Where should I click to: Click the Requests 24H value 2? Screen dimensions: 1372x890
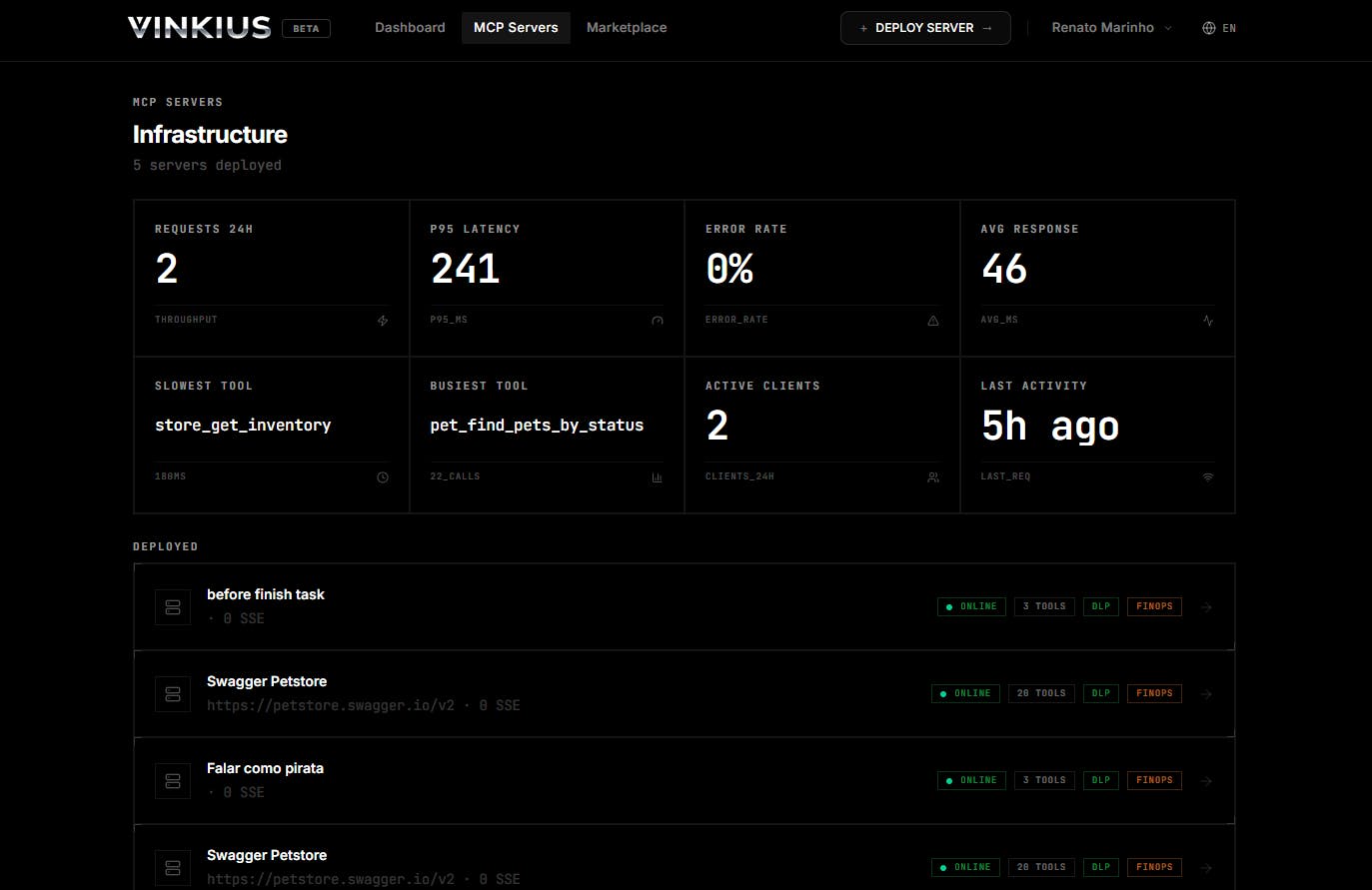[167, 269]
